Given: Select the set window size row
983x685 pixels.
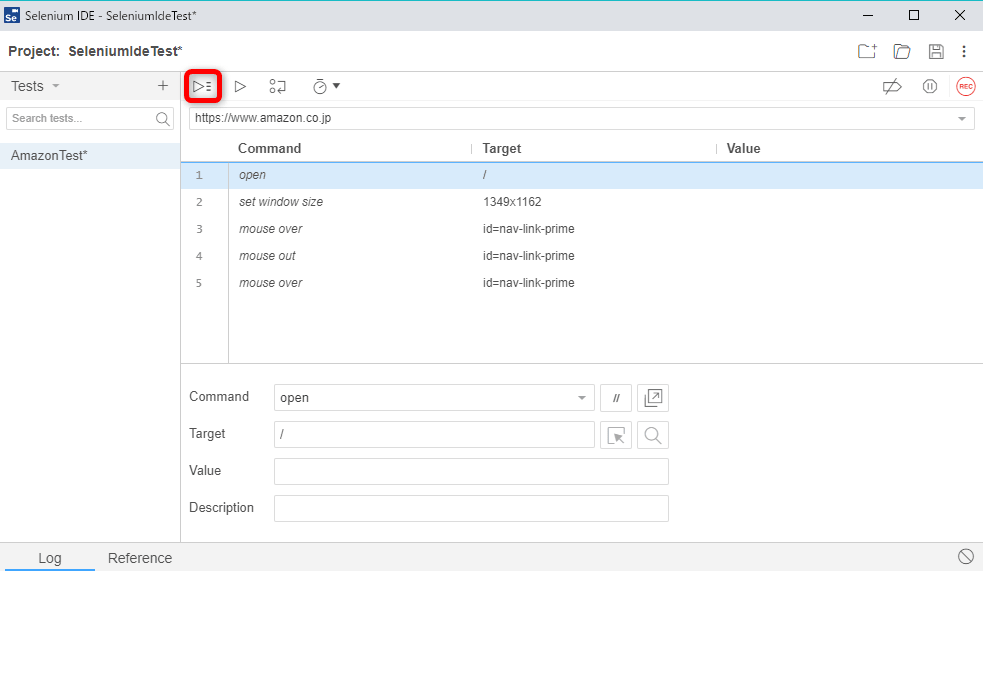Looking at the screenshot, I should coord(582,202).
